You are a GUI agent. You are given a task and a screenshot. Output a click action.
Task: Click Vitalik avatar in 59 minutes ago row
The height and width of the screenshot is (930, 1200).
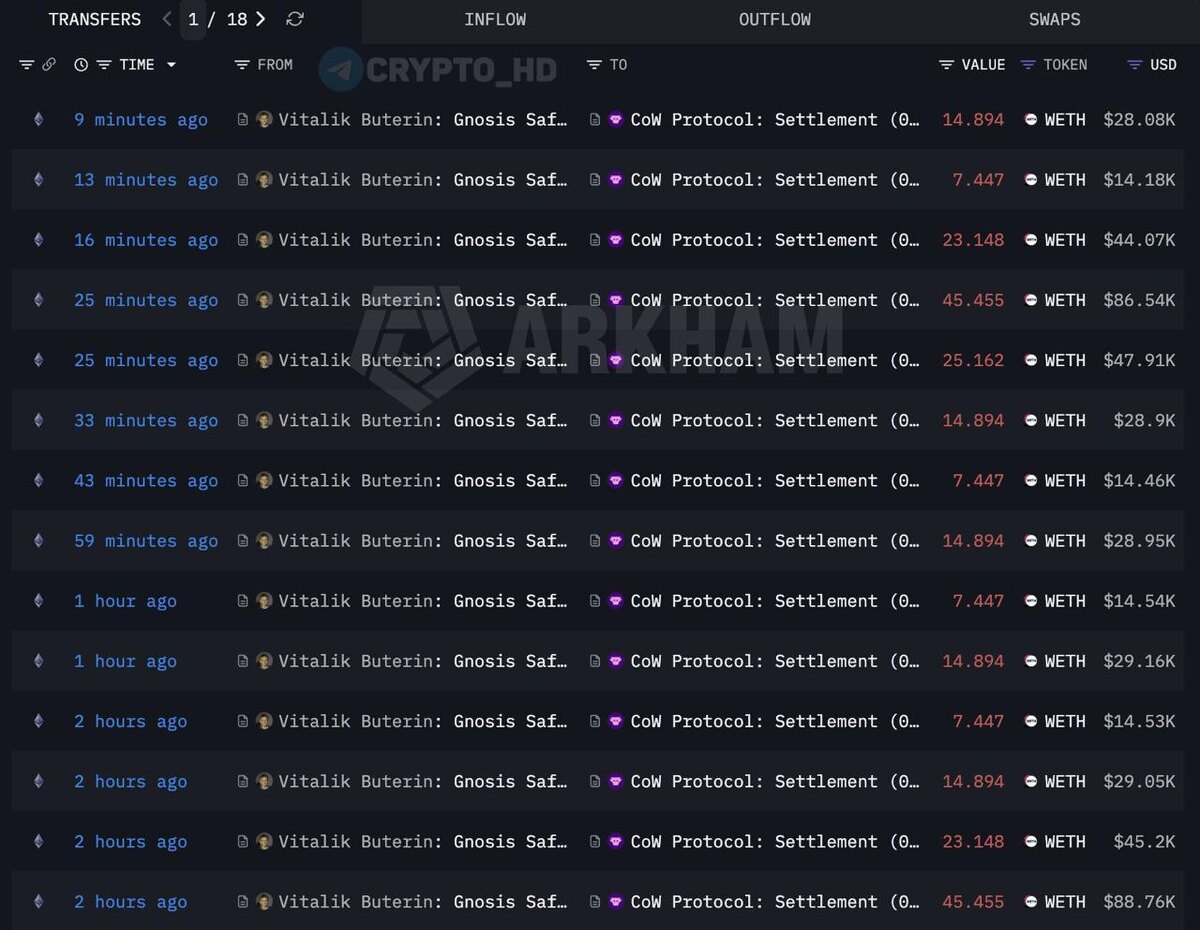point(264,540)
